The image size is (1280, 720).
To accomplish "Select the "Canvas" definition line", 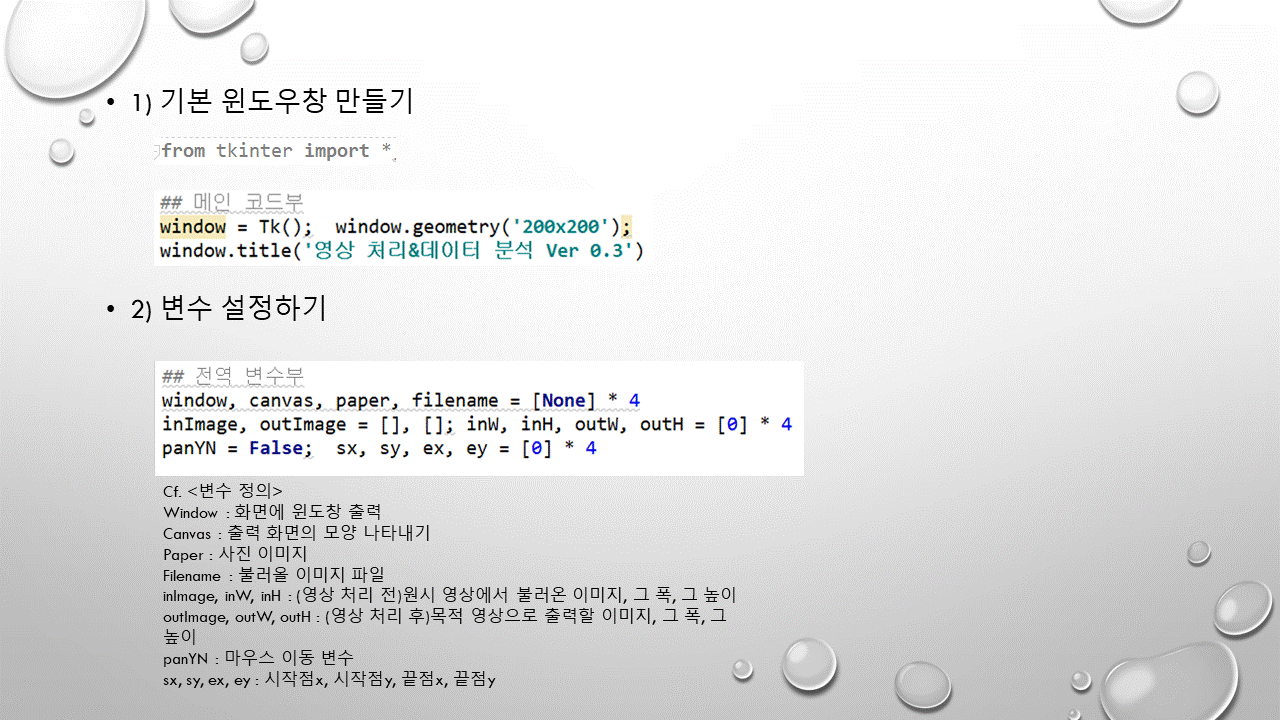I will tap(295, 533).
